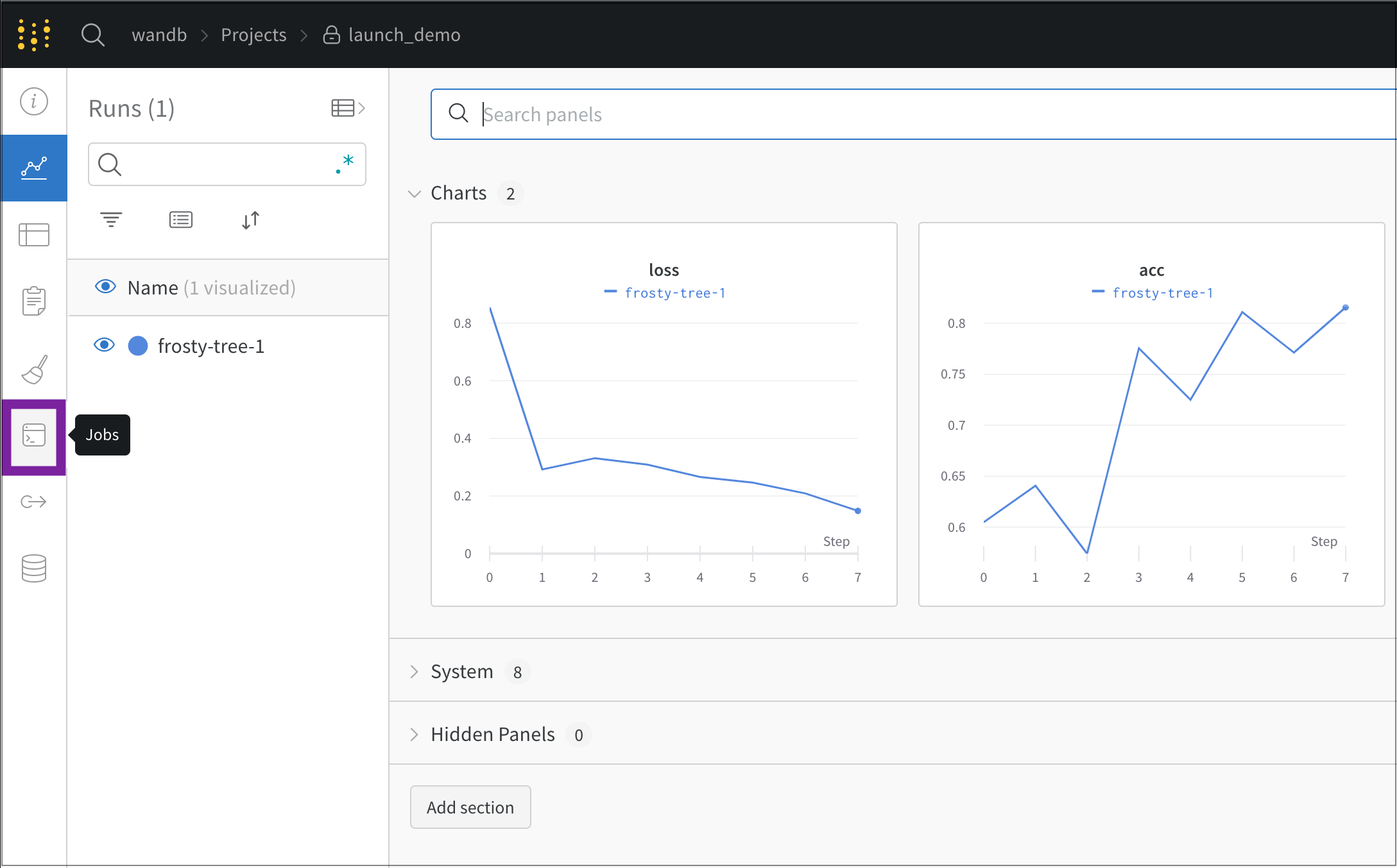The image size is (1397, 868).
Task: Hide the frosty-tree-1 run with its eye toggle
Action: point(104,345)
